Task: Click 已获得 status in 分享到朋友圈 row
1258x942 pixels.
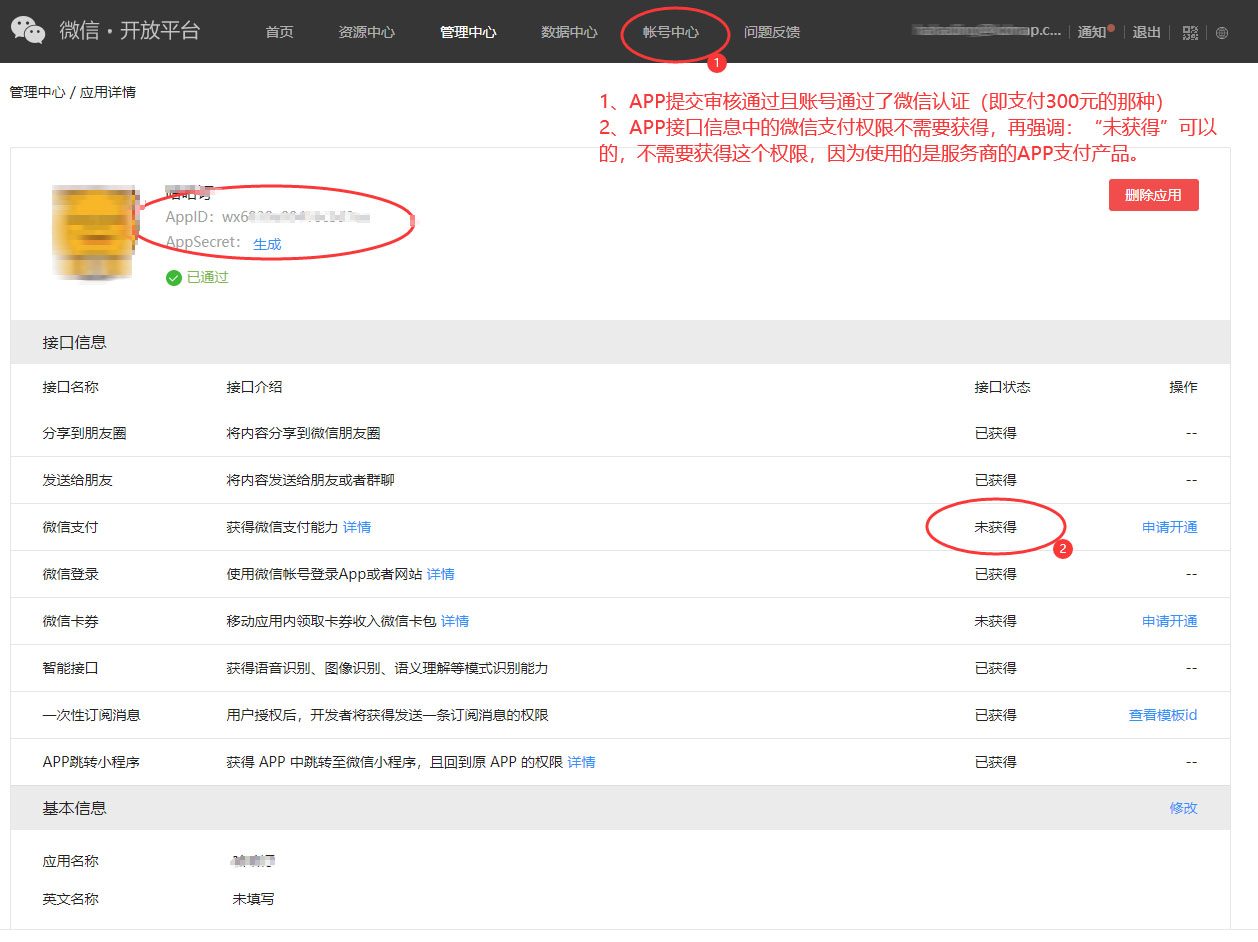Action: point(996,433)
